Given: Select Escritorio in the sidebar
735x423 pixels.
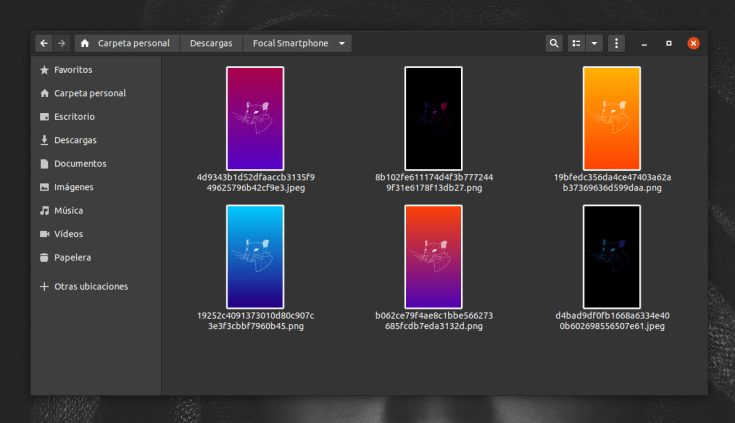Looking at the screenshot, I should pyautogui.click(x=74, y=117).
